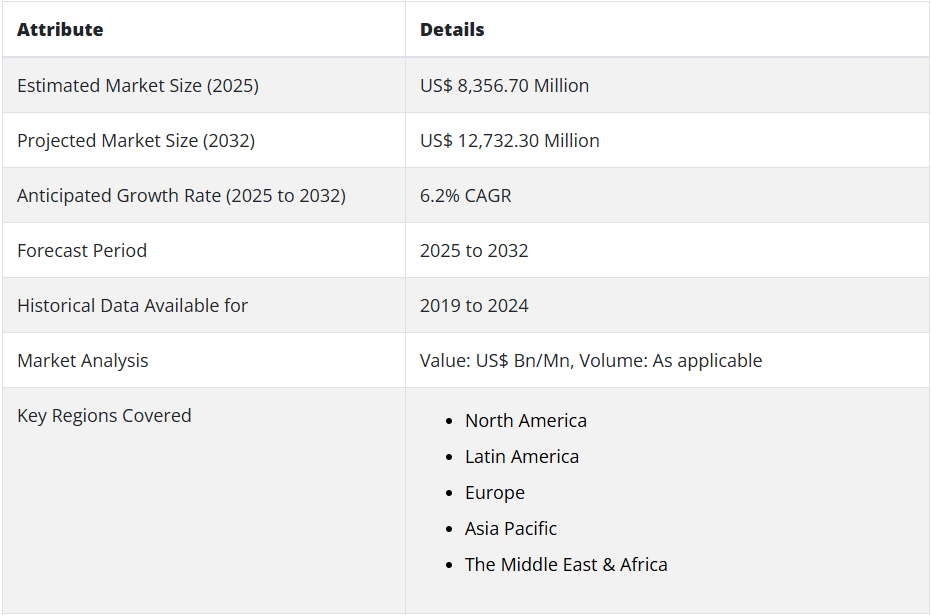Click the Attribute column header
The width and height of the screenshot is (931, 615).
(60, 30)
